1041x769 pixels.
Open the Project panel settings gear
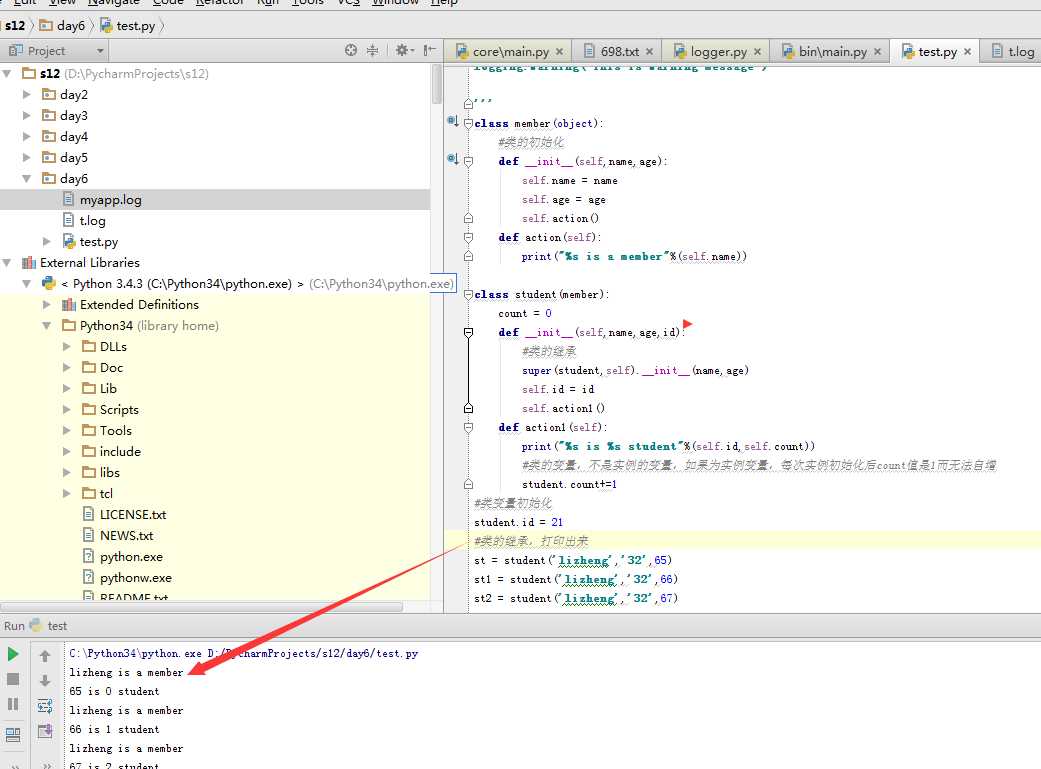(x=403, y=50)
